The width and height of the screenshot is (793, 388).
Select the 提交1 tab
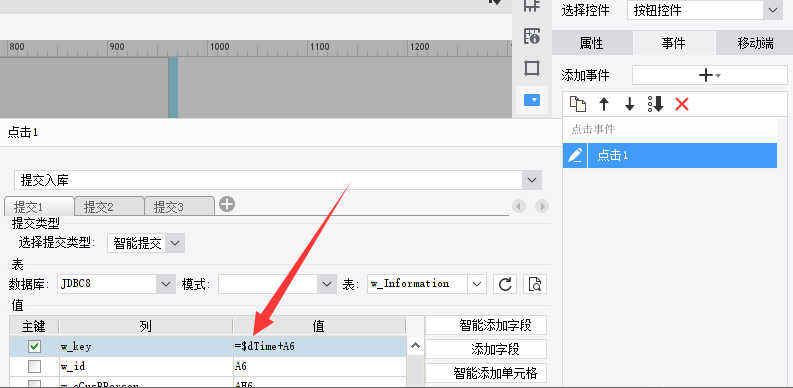tap(39, 207)
